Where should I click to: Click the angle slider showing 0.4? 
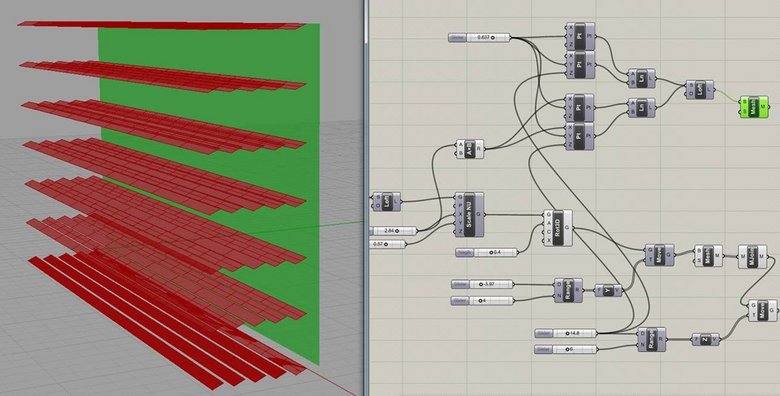[x=487, y=253]
